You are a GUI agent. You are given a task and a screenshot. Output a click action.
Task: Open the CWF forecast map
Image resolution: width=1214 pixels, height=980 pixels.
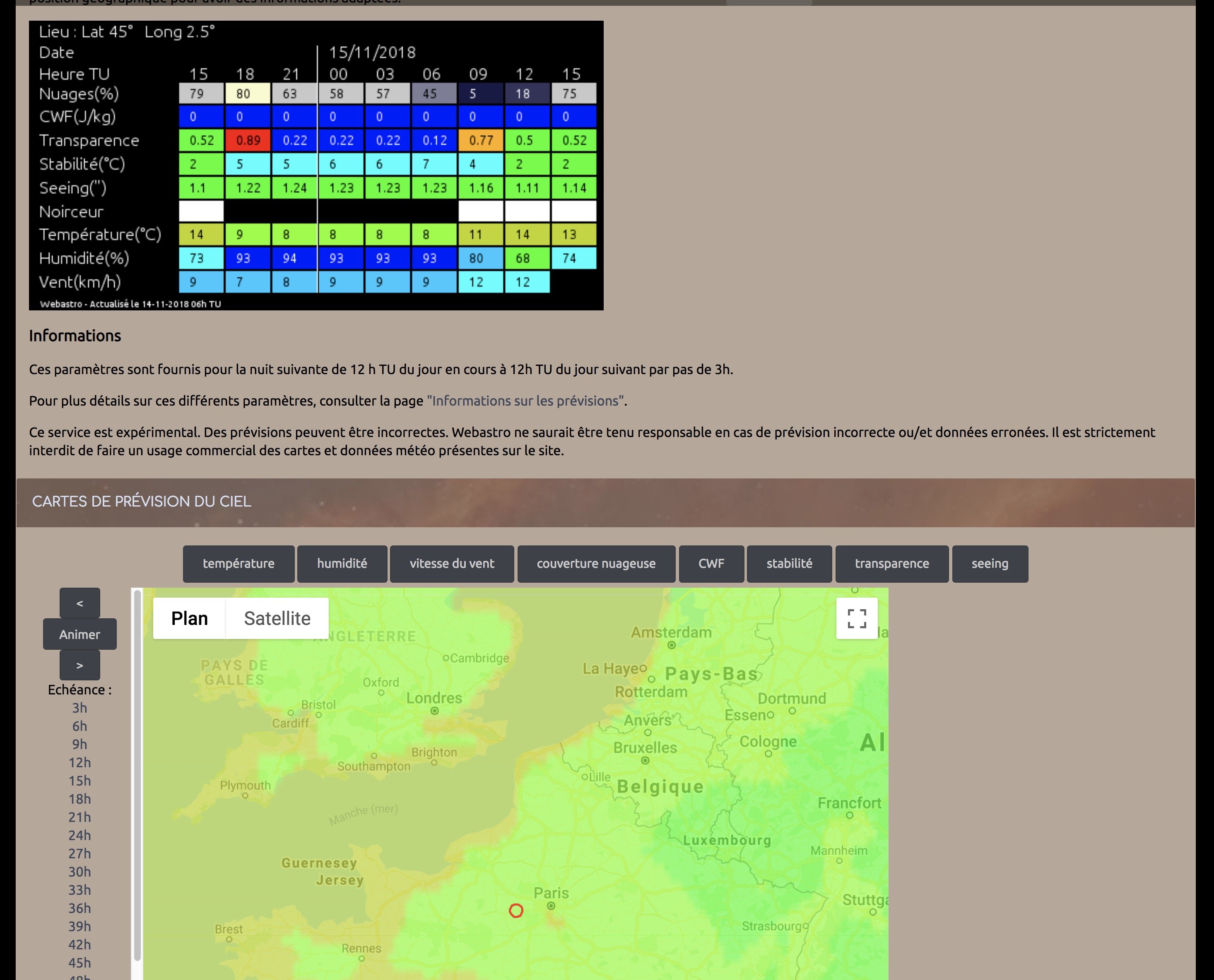pos(711,563)
